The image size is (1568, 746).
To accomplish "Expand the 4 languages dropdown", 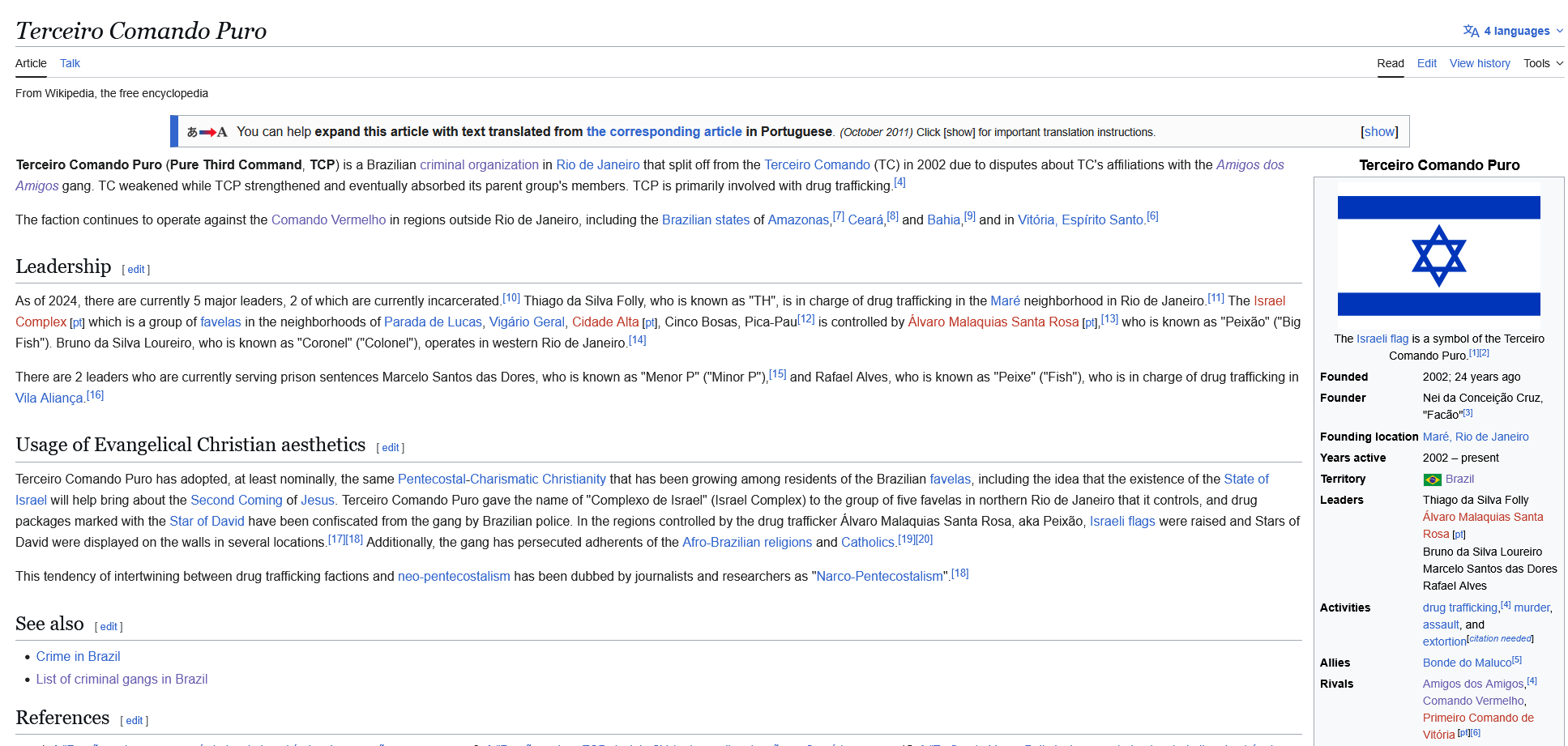I will (1514, 31).
